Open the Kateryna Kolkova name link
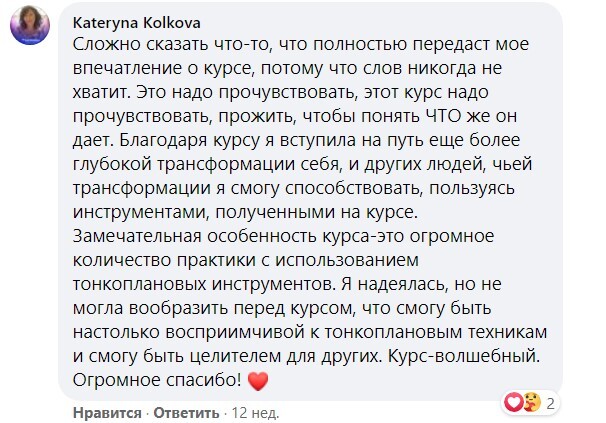606x423 pixels. click(136, 23)
